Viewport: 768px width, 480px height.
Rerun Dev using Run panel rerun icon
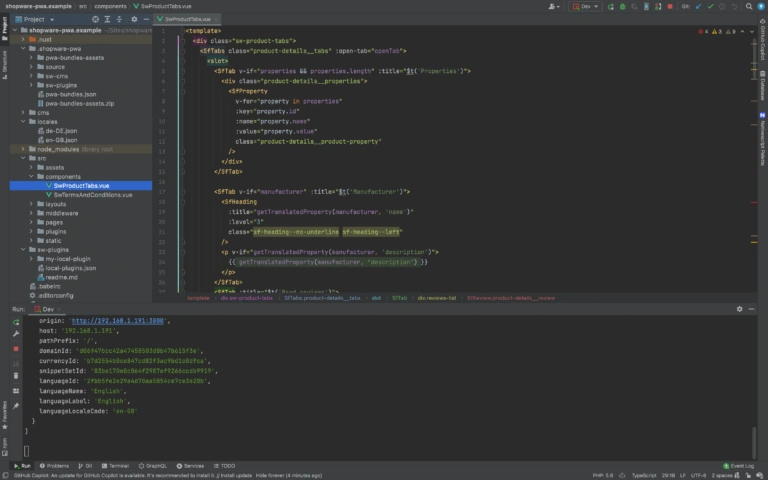pyautogui.click(x=16, y=321)
